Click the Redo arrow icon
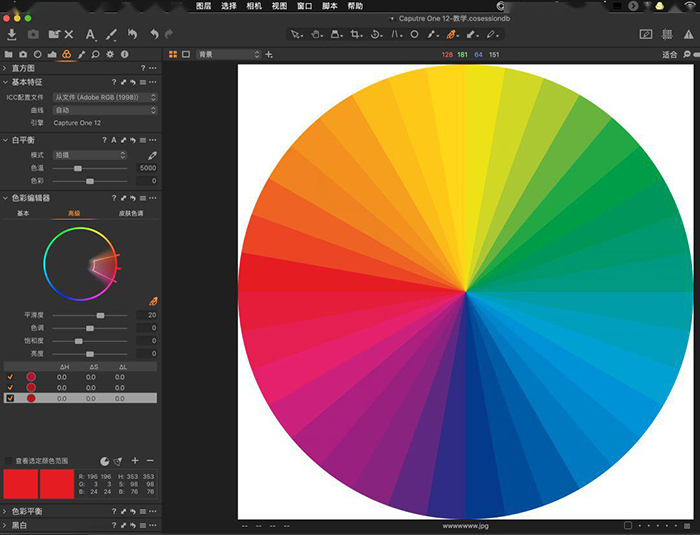The height and width of the screenshot is (535, 700). tap(169, 34)
